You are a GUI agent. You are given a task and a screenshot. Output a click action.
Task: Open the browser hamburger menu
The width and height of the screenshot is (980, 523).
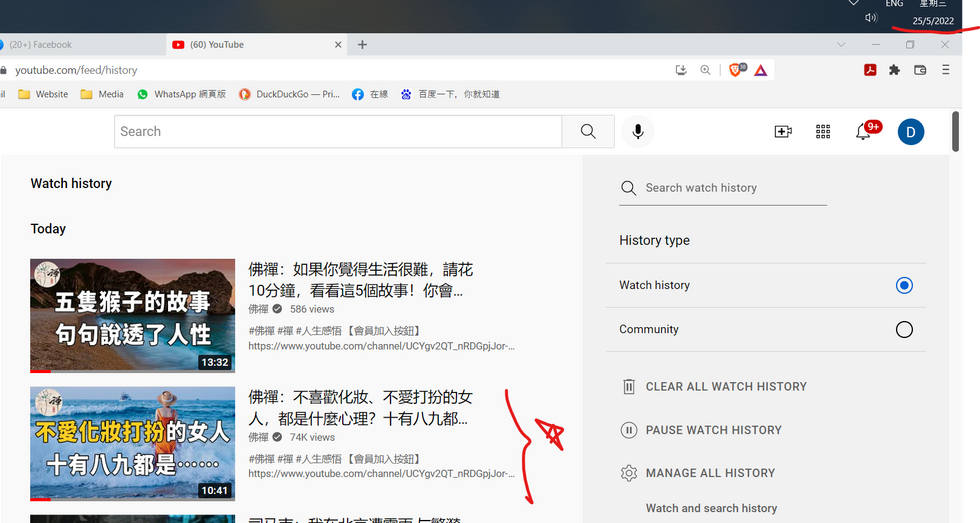946,70
